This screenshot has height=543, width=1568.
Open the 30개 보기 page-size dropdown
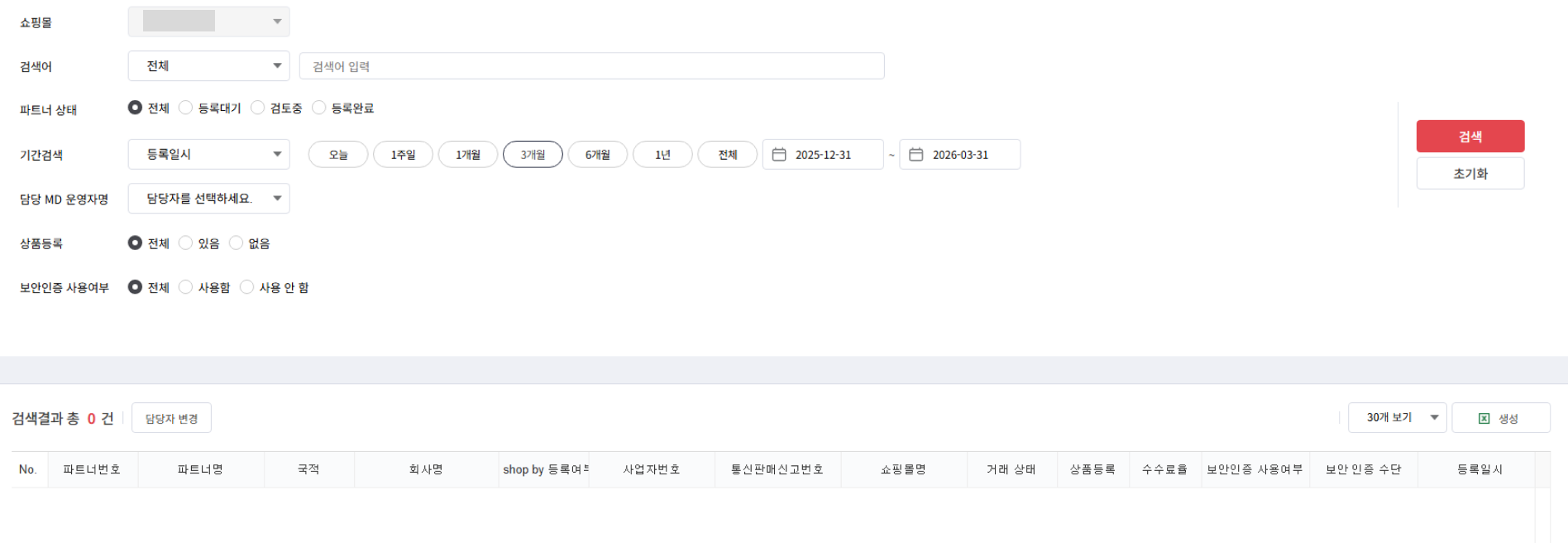[x=1397, y=418]
